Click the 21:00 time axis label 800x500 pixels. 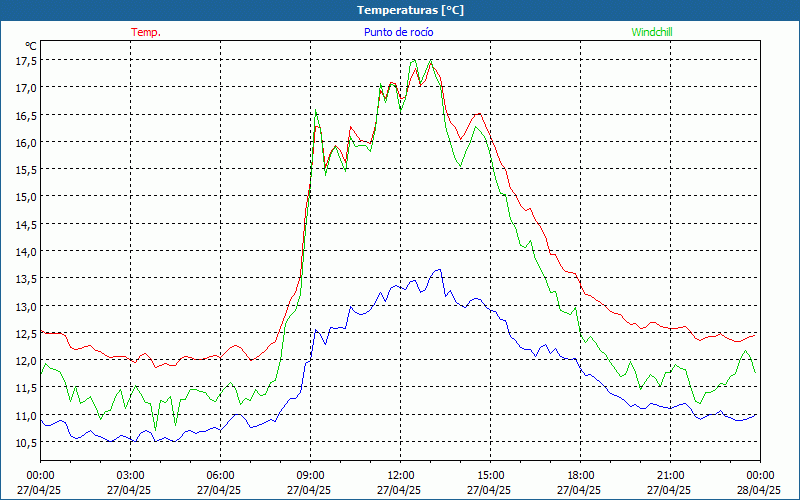pos(670,476)
